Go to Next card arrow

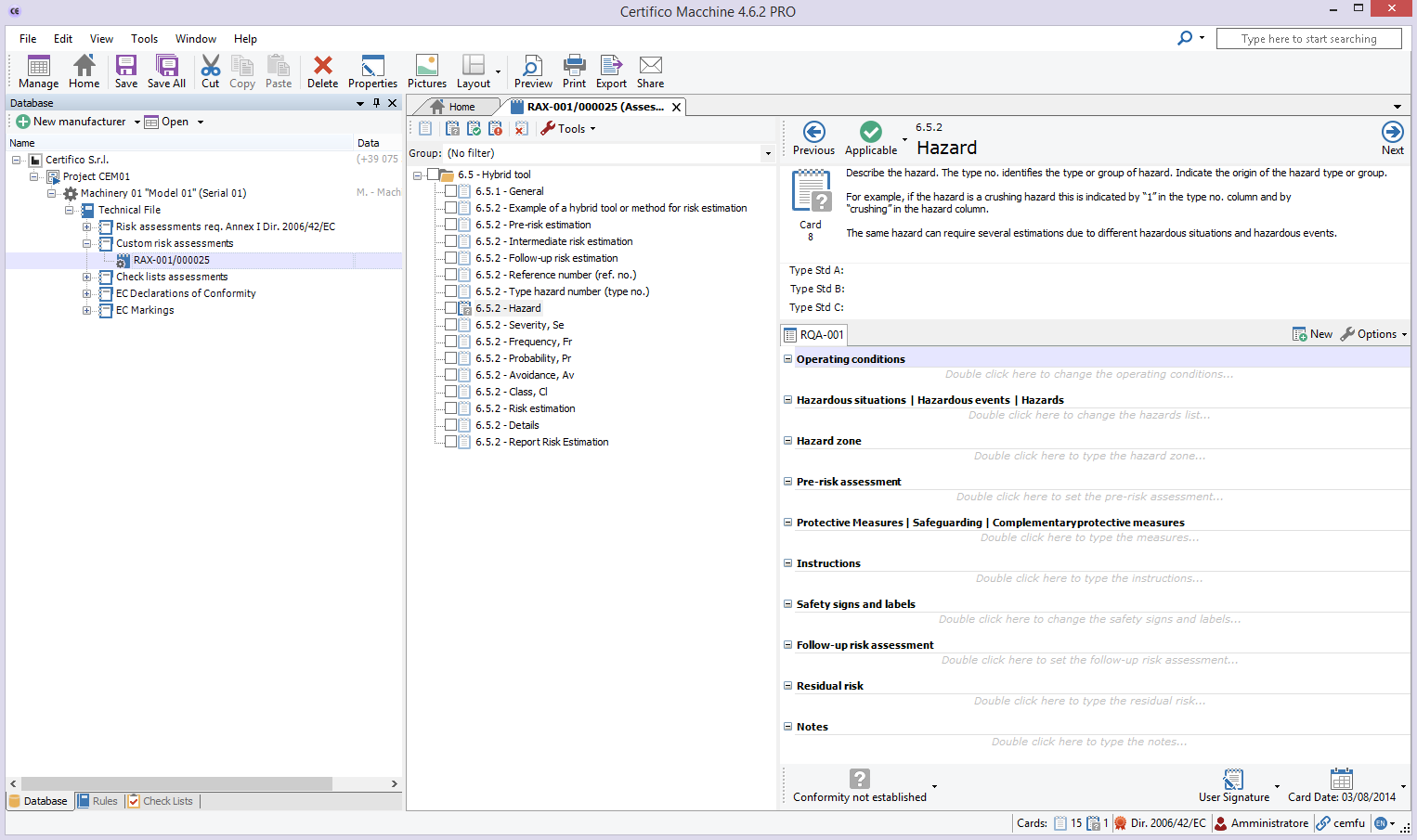(1393, 132)
